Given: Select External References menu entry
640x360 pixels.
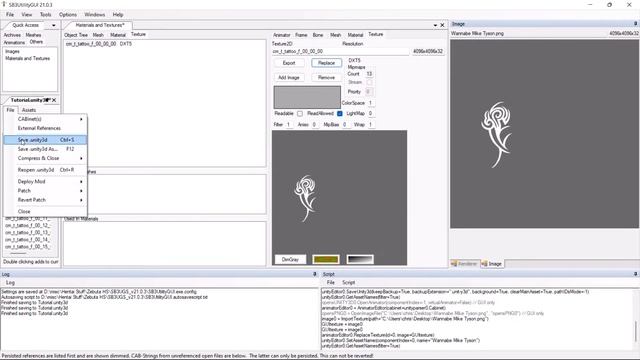Looking at the screenshot, I should (45, 128).
